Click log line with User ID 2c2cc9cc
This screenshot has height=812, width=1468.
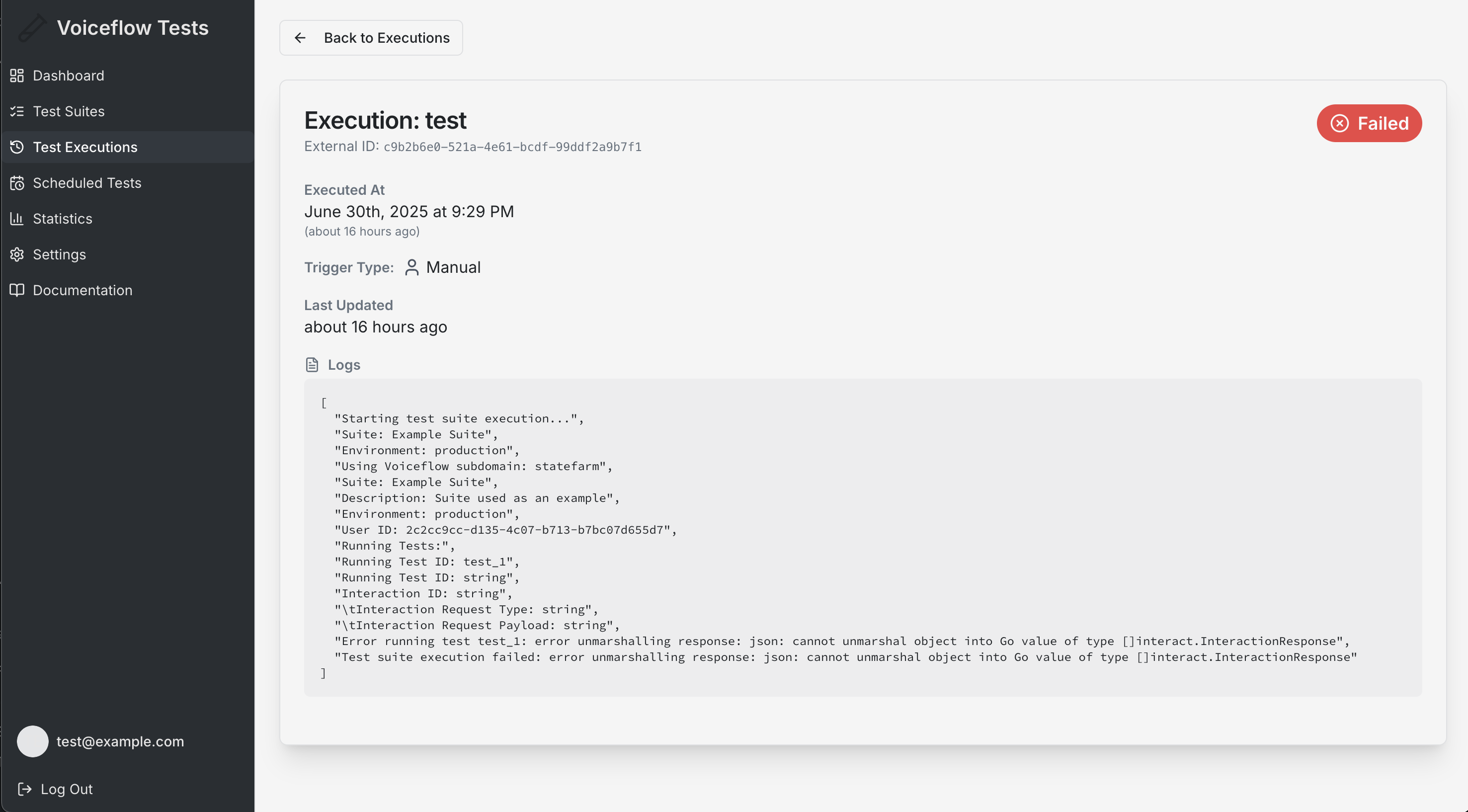505,530
